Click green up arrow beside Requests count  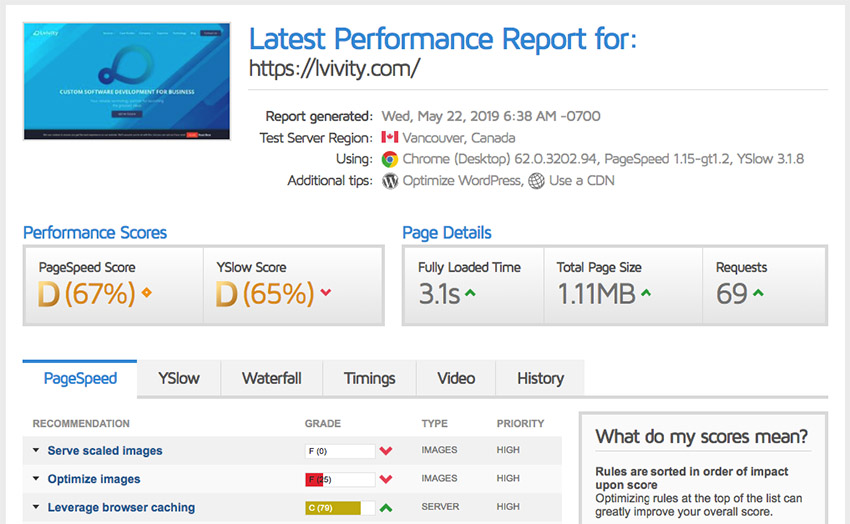758,293
